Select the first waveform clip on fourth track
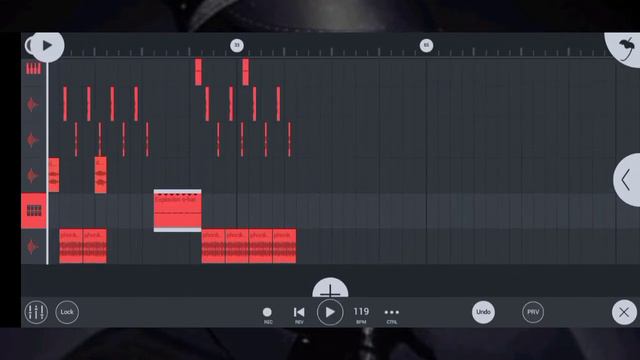Screen dimensions: 640x360 tap(54, 175)
